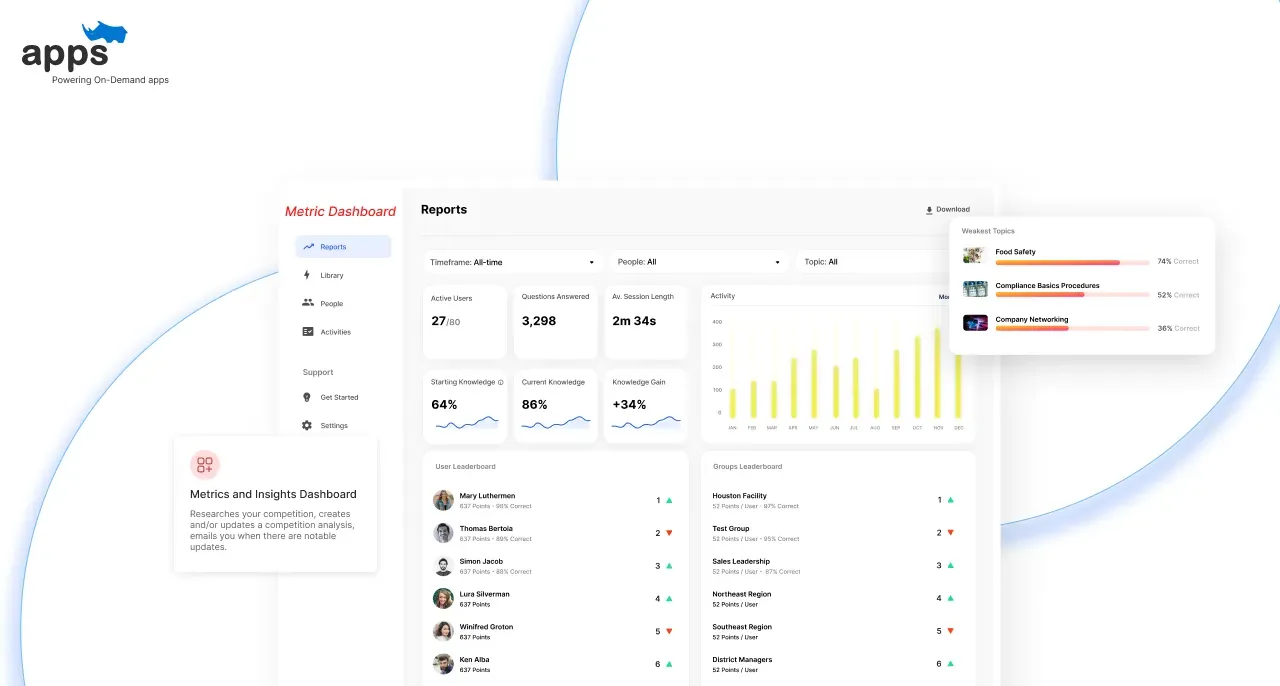Click the Starting Knowledge 64% value
The height and width of the screenshot is (686, 1280).
444,405
